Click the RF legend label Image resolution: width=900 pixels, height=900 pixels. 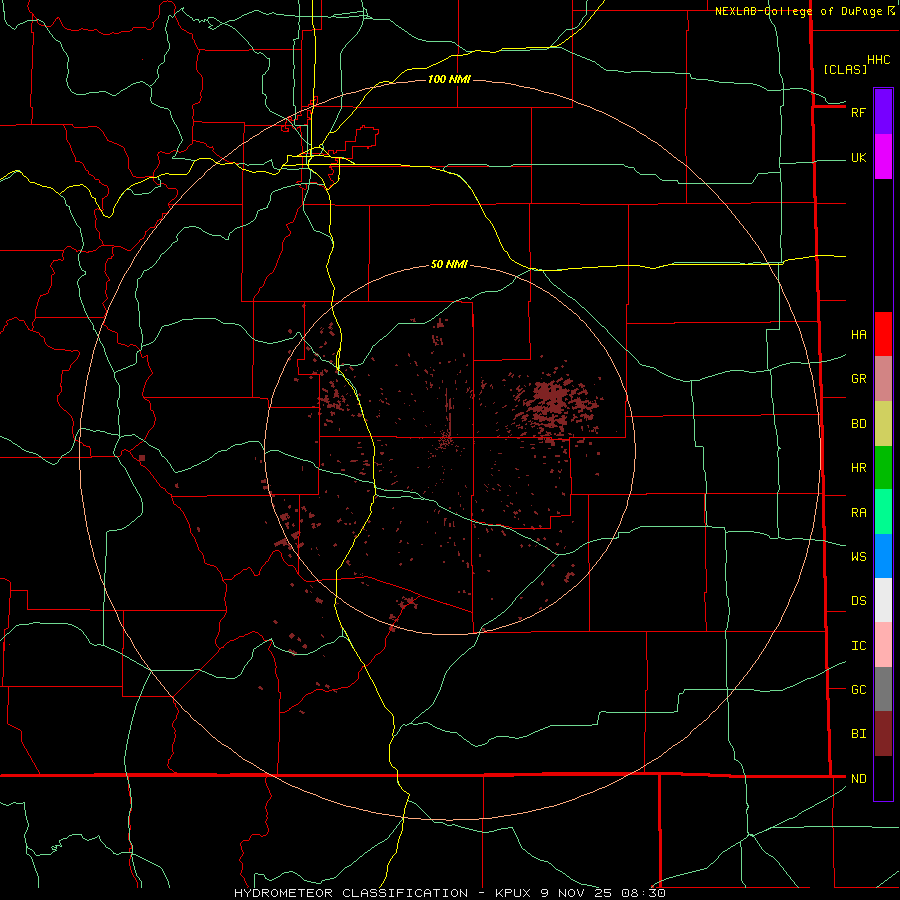coord(858,112)
